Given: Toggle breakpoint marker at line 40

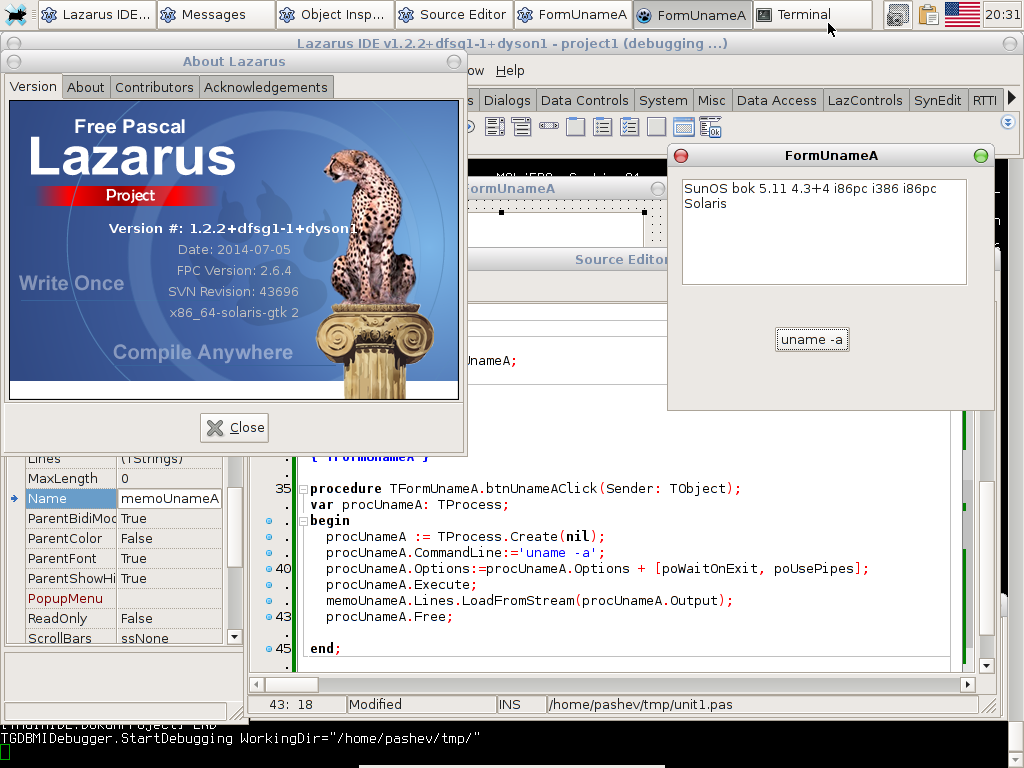Looking at the screenshot, I should pyautogui.click(x=268, y=569).
